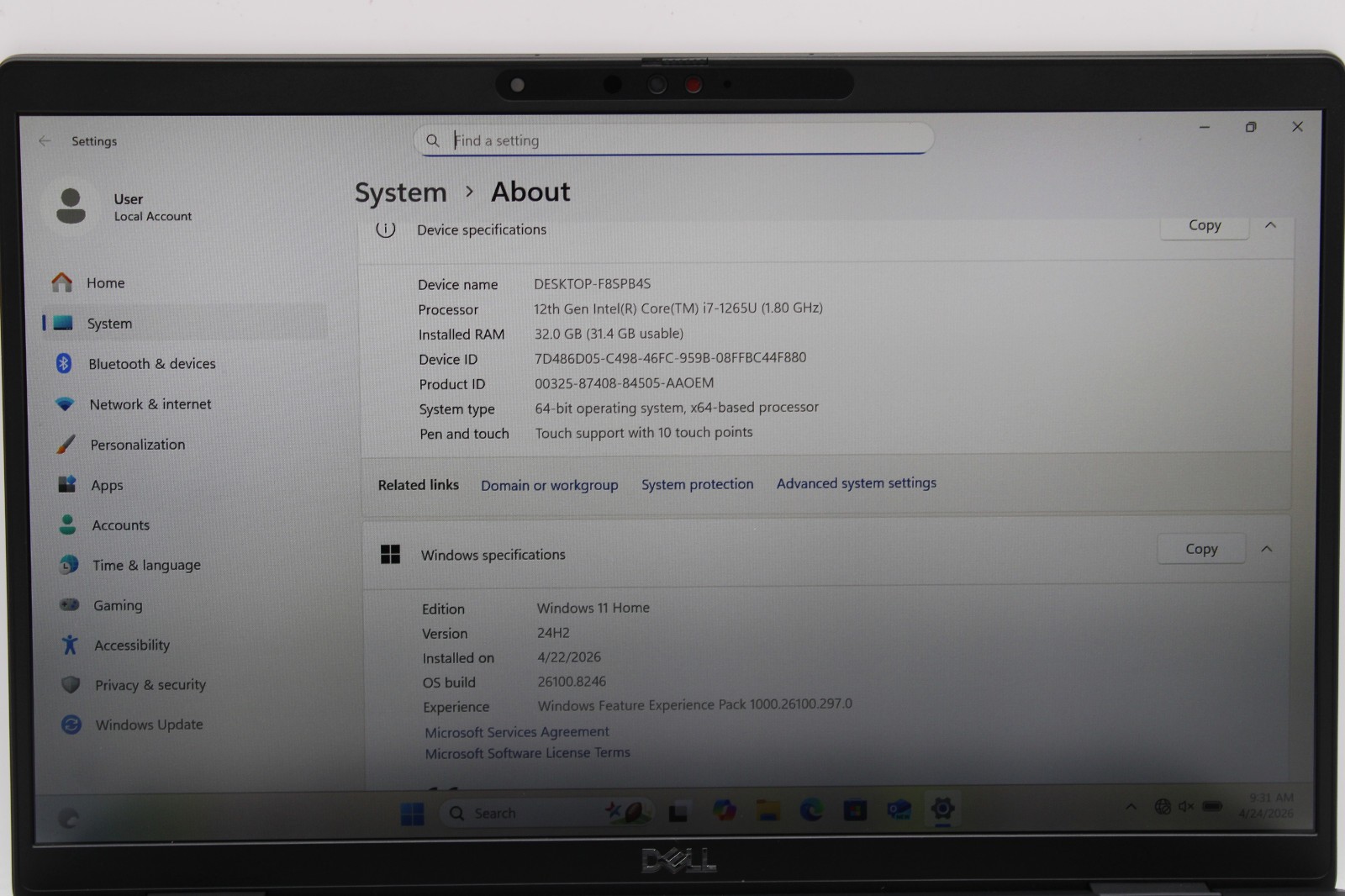Image resolution: width=1345 pixels, height=896 pixels.
Task: Open Gaming settings
Action: [x=118, y=605]
